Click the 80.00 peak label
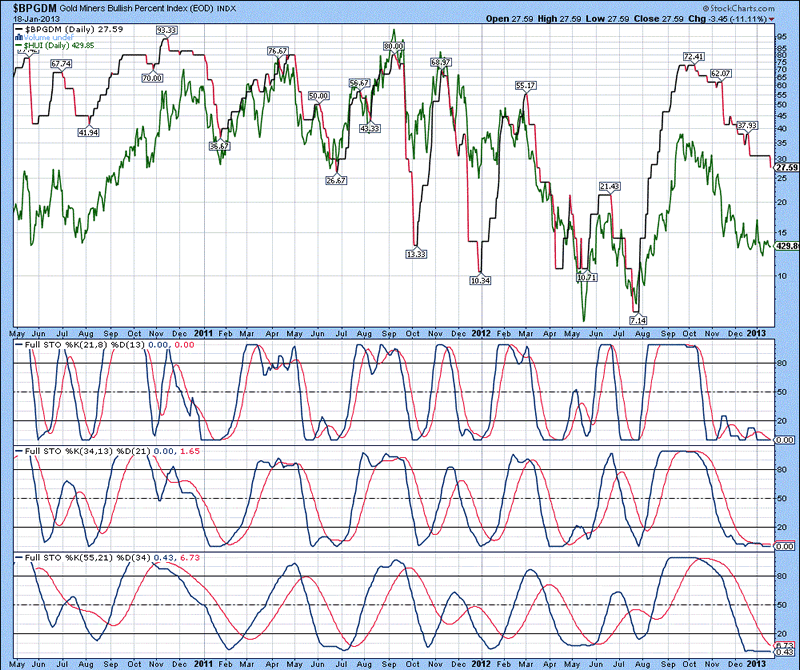 click(x=393, y=46)
